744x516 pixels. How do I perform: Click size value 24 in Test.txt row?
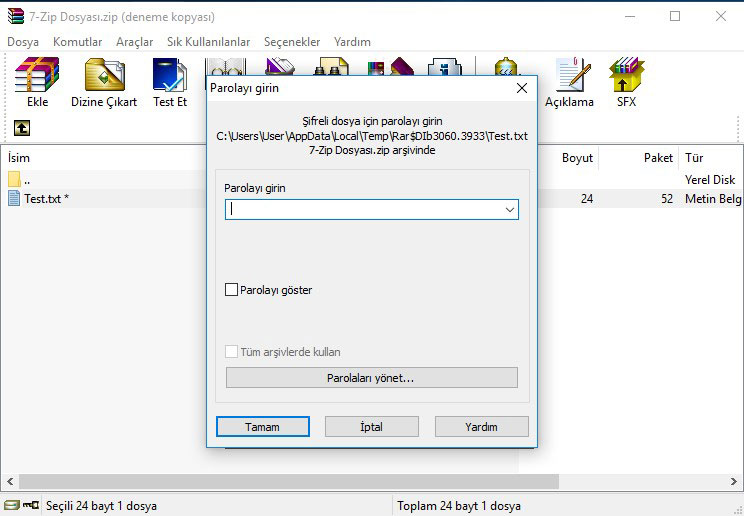point(587,198)
